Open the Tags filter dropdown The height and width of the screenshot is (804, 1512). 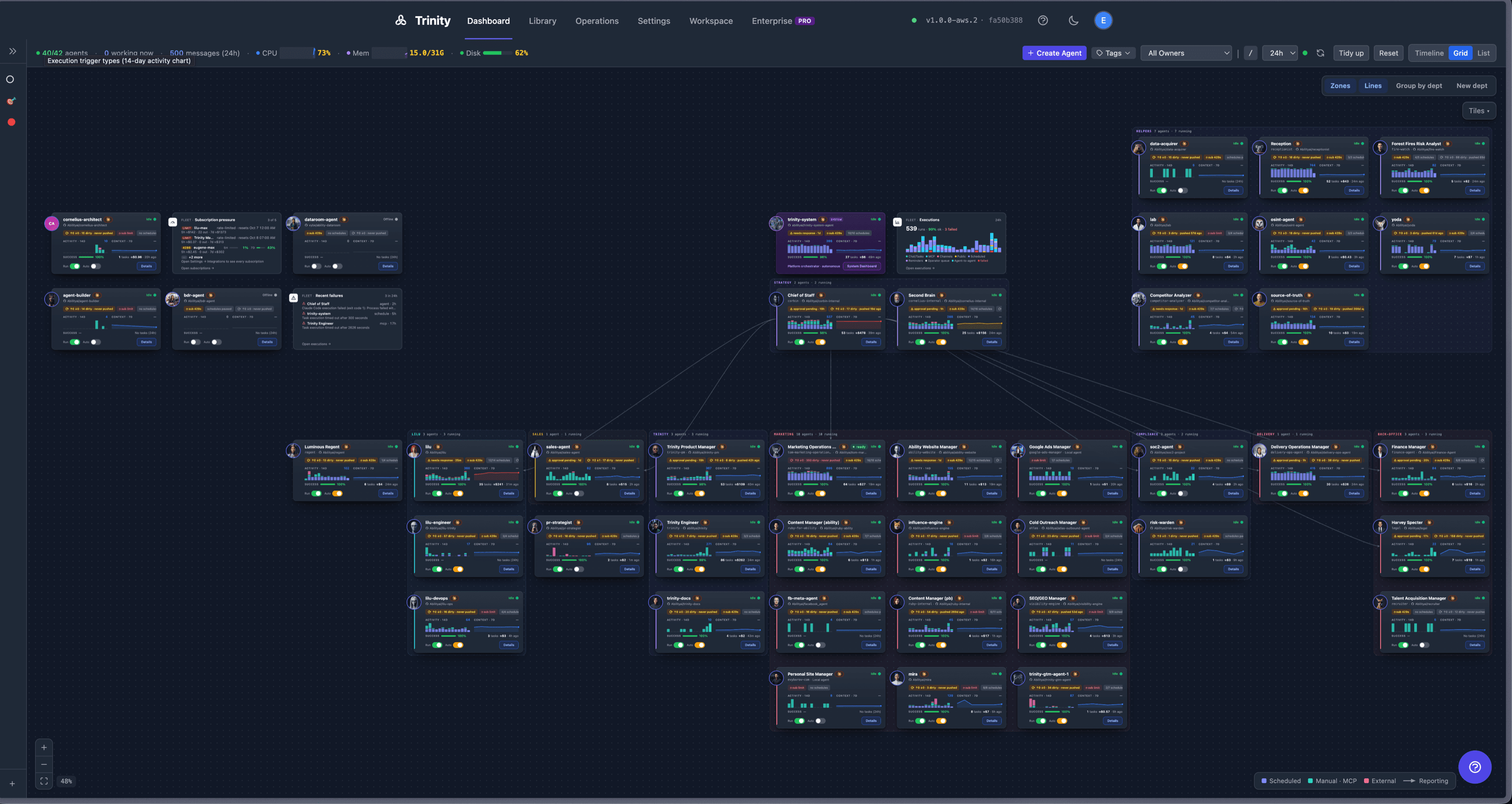click(1113, 53)
